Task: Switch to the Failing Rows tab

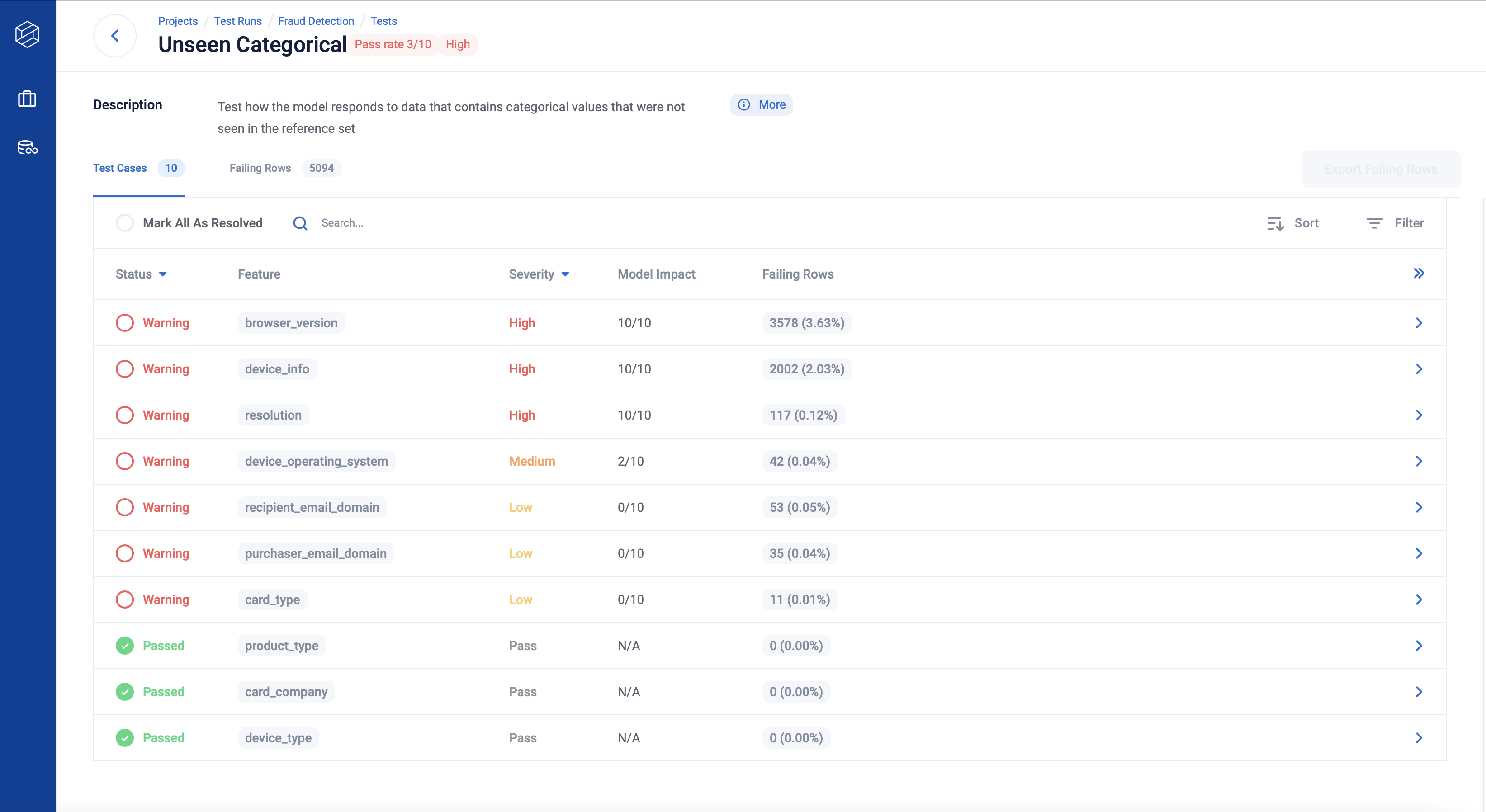Action: (285, 168)
